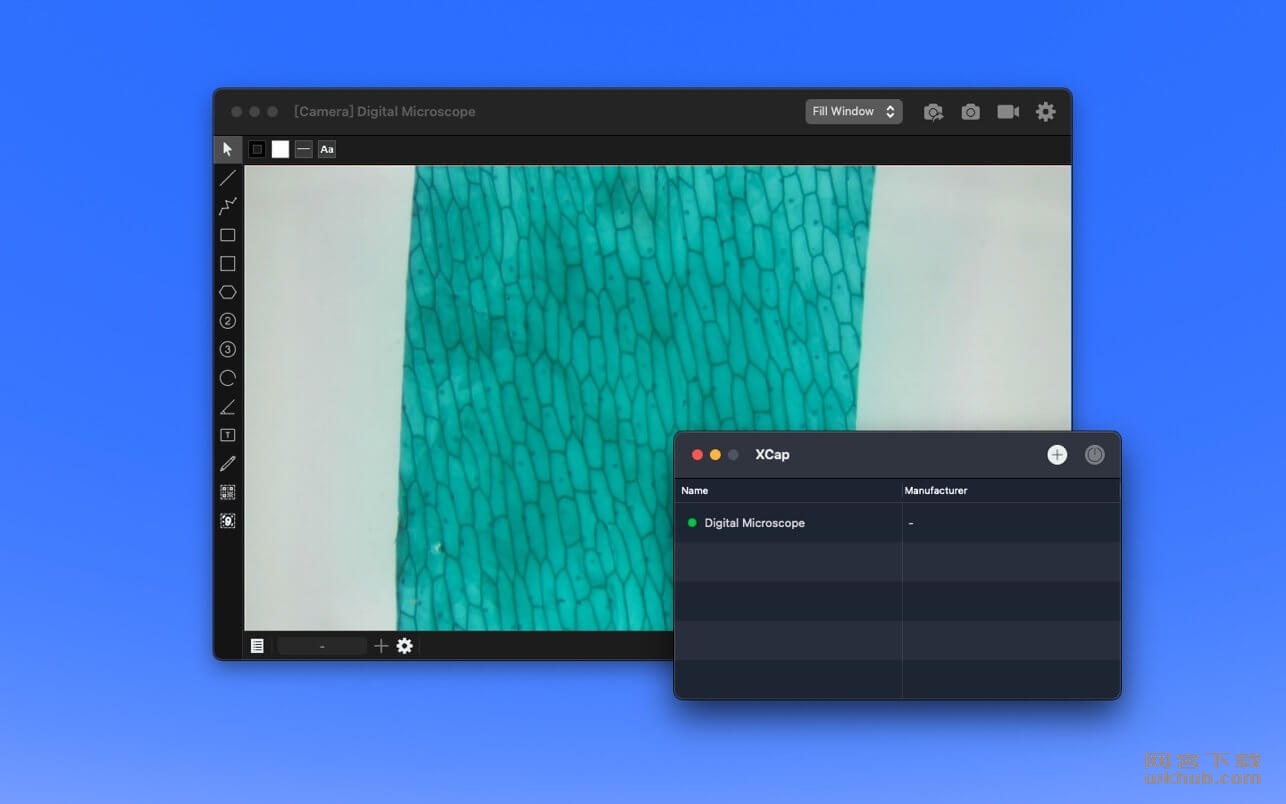Select the straight line measurement tool

(x=228, y=178)
